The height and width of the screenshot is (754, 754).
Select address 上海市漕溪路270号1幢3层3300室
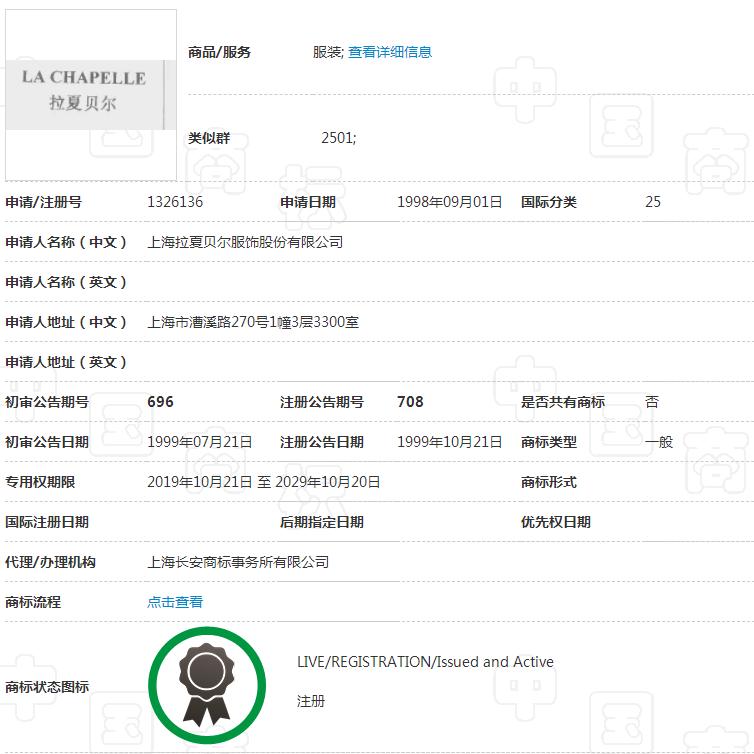click(x=253, y=322)
